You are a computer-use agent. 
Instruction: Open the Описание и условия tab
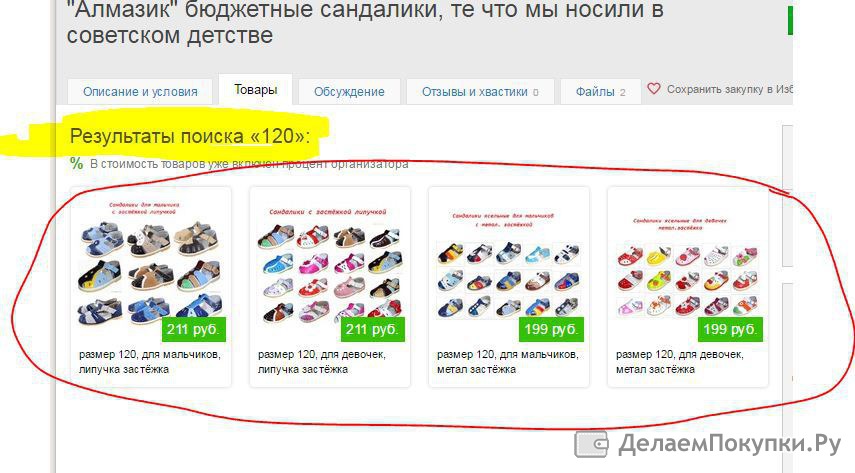(140, 92)
